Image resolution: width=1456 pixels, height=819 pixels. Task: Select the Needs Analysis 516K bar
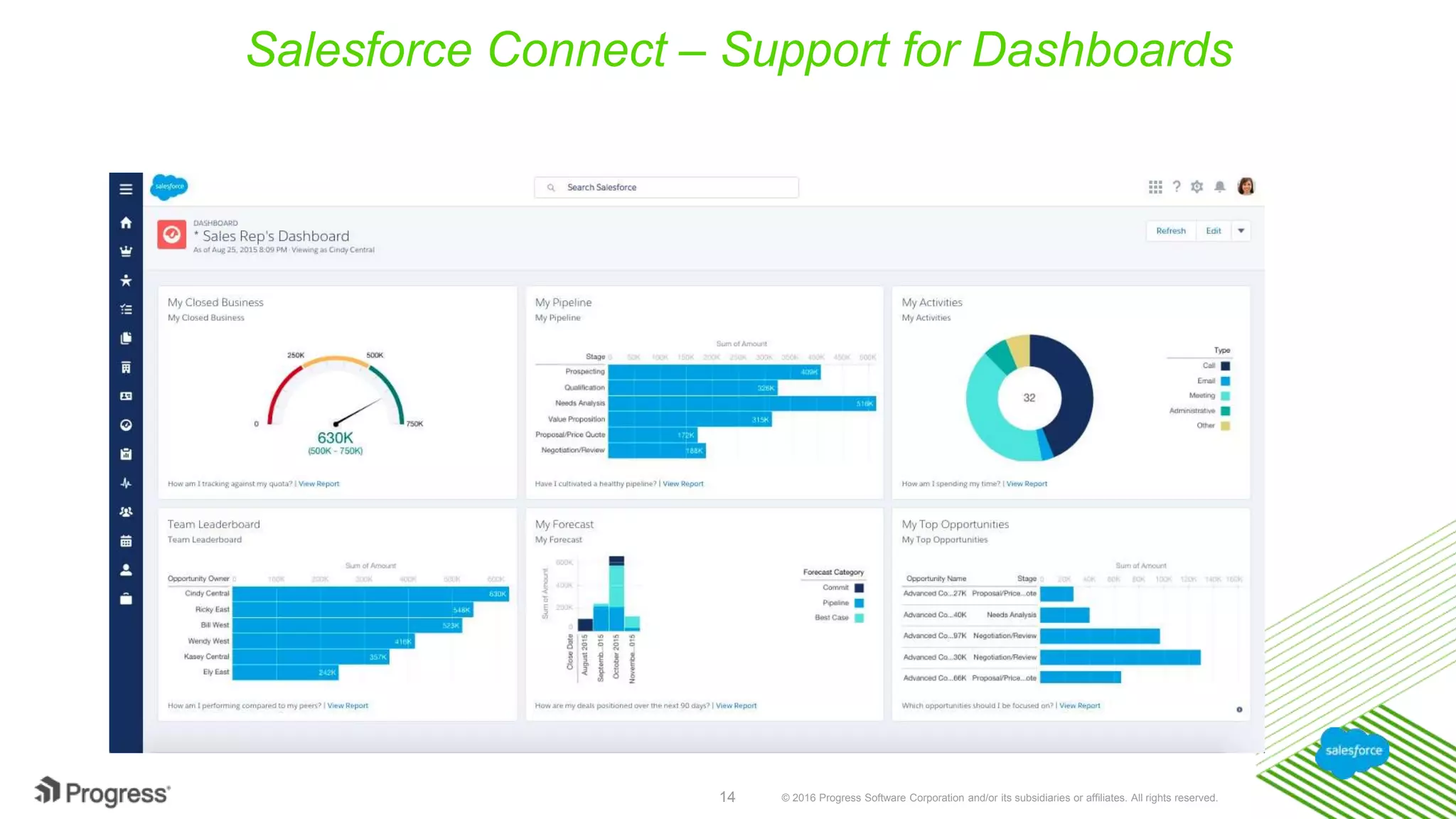(x=742, y=403)
